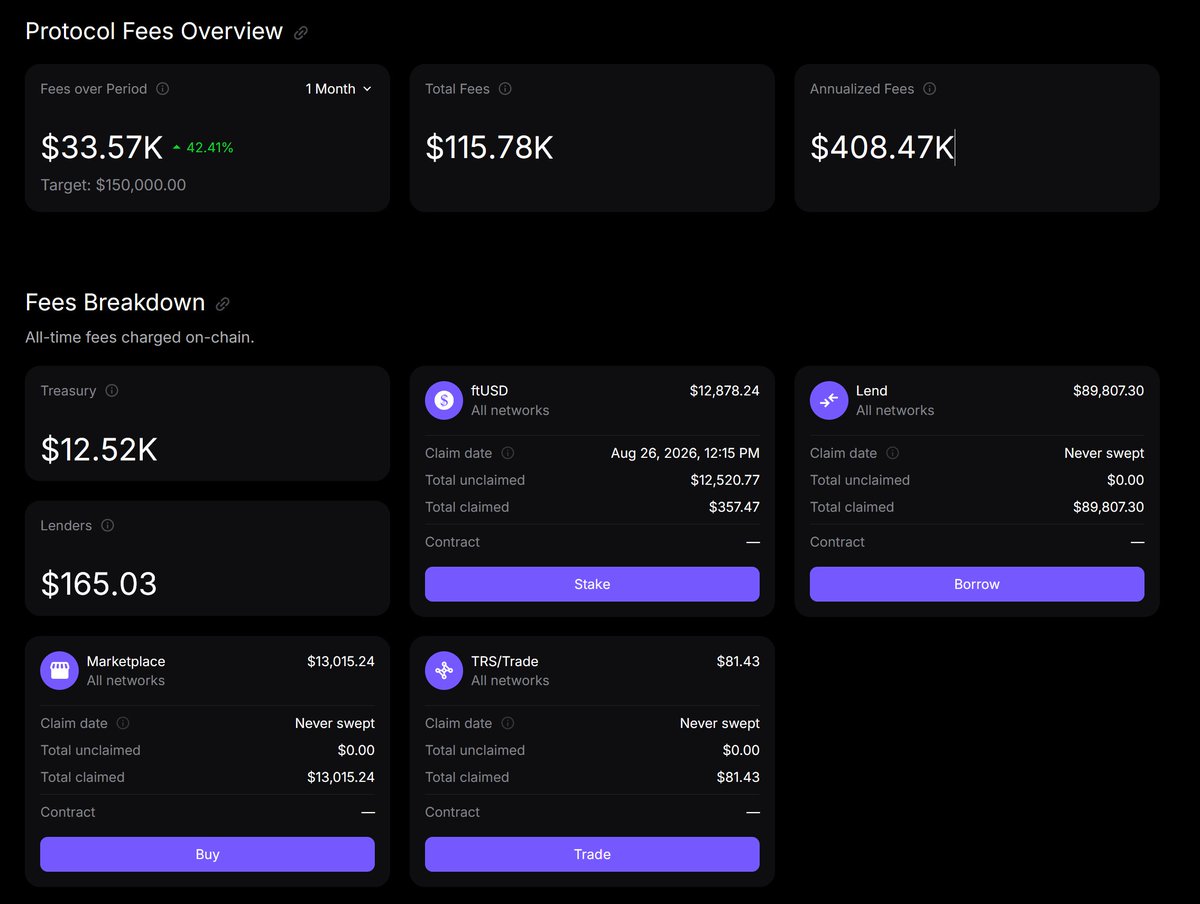Click the Buy button

pos(207,854)
